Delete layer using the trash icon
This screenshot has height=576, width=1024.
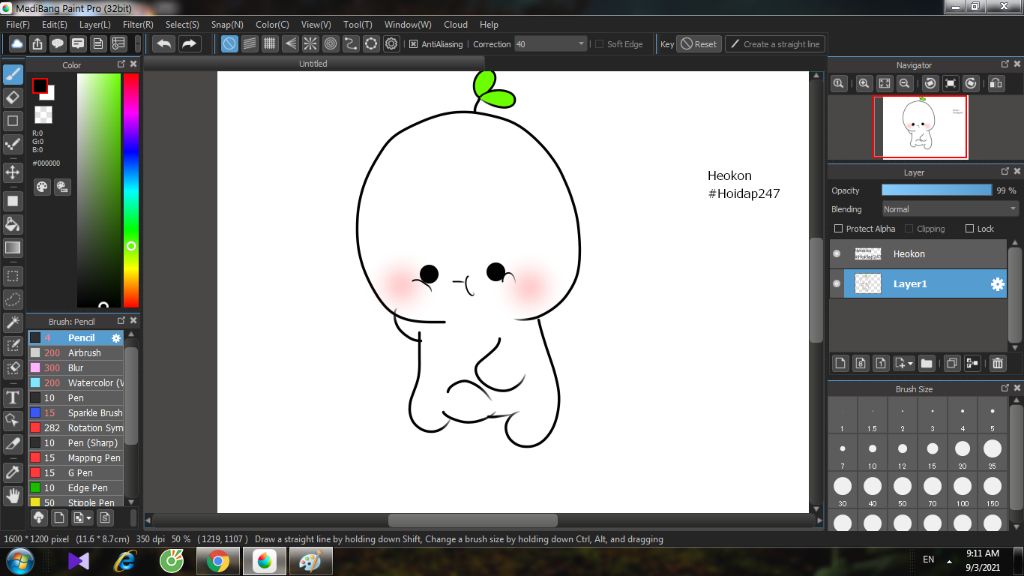pyautogui.click(x=997, y=363)
